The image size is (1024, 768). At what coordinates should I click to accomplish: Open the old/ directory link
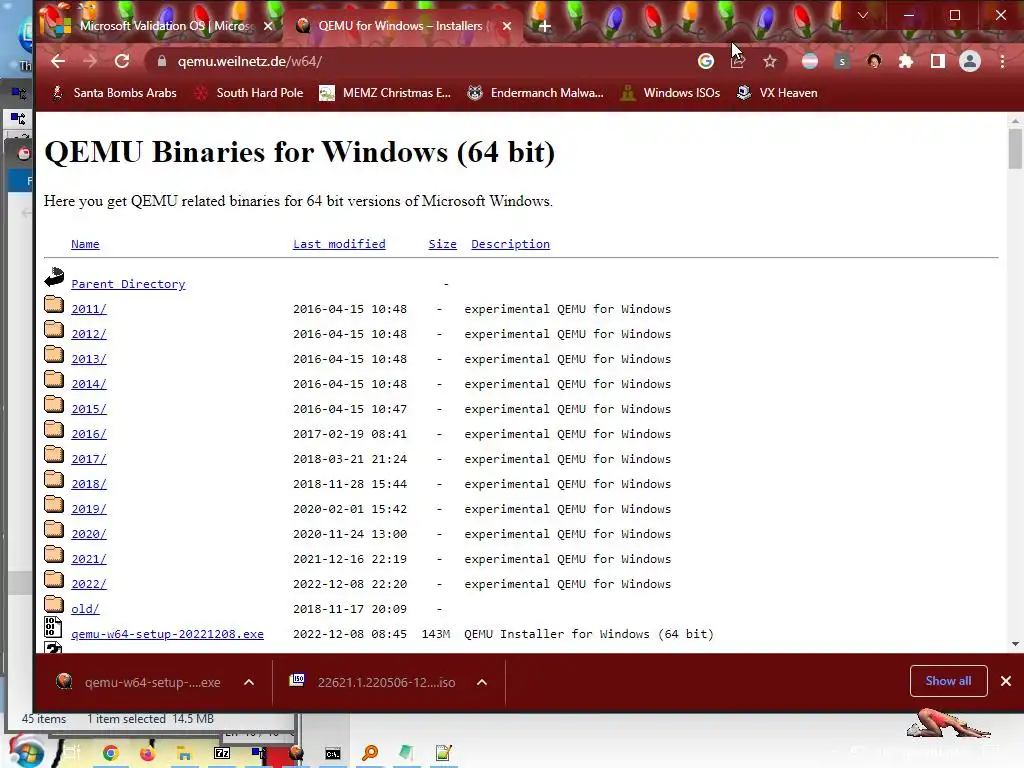(x=85, y=609)
